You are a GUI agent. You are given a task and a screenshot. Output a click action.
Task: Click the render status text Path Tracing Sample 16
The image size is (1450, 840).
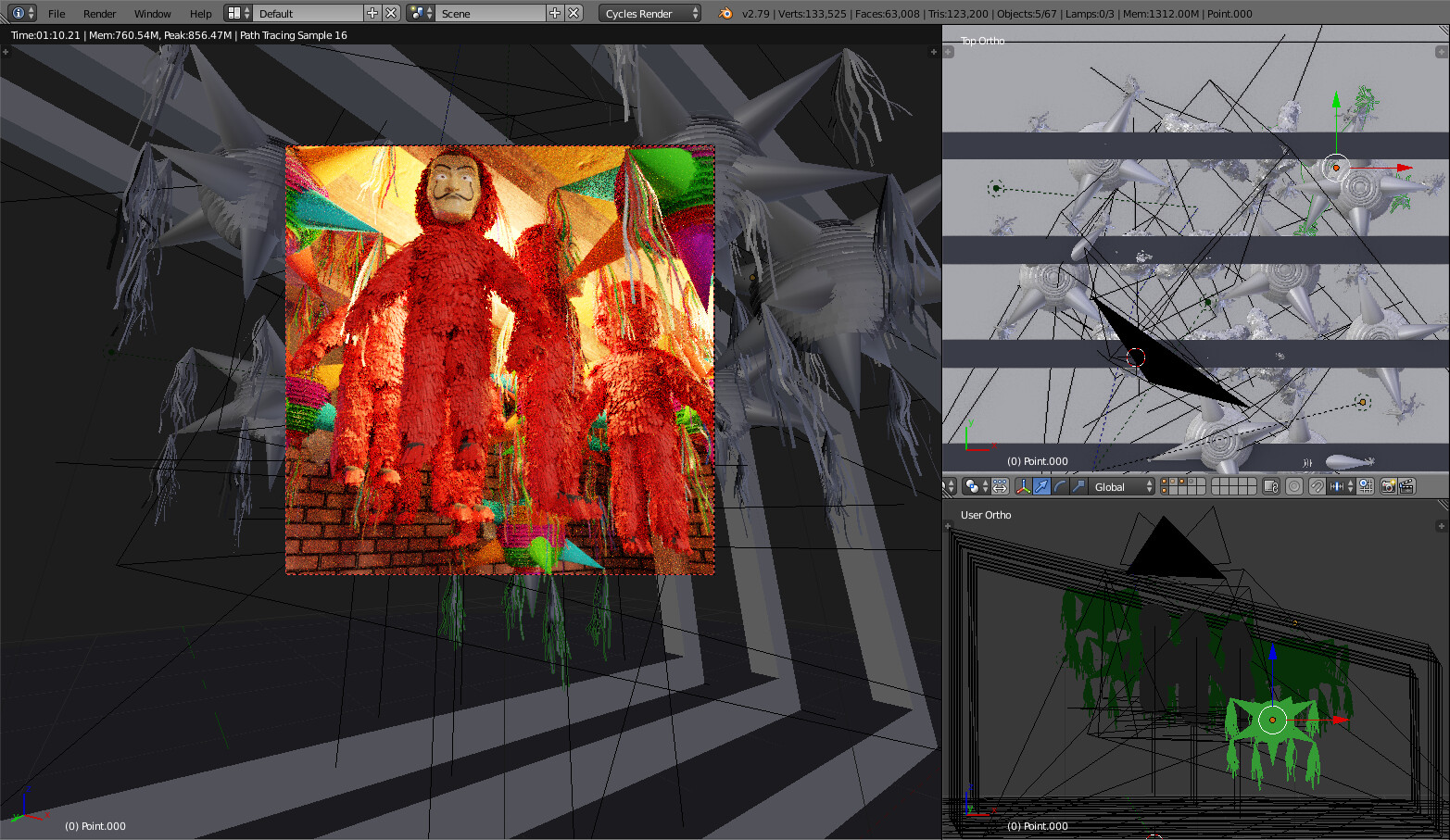[294, 35]
